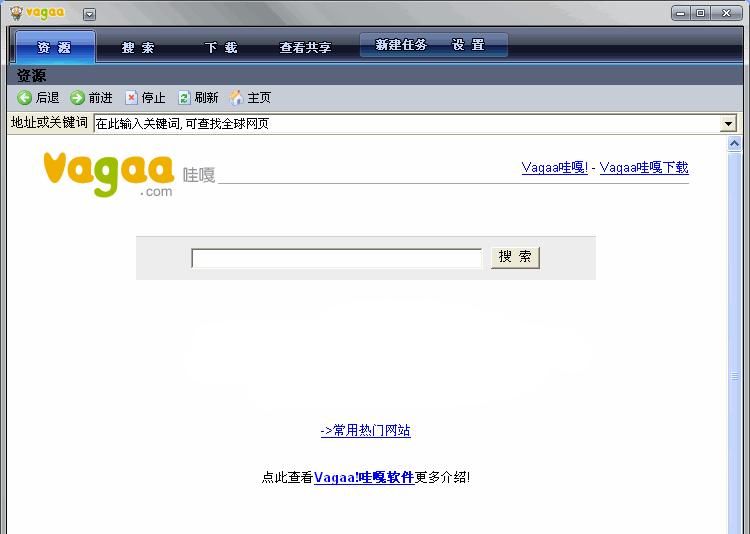750x534 pixels.
Task: Click the 新建任务 button
Action: click(x=401, y=45)
